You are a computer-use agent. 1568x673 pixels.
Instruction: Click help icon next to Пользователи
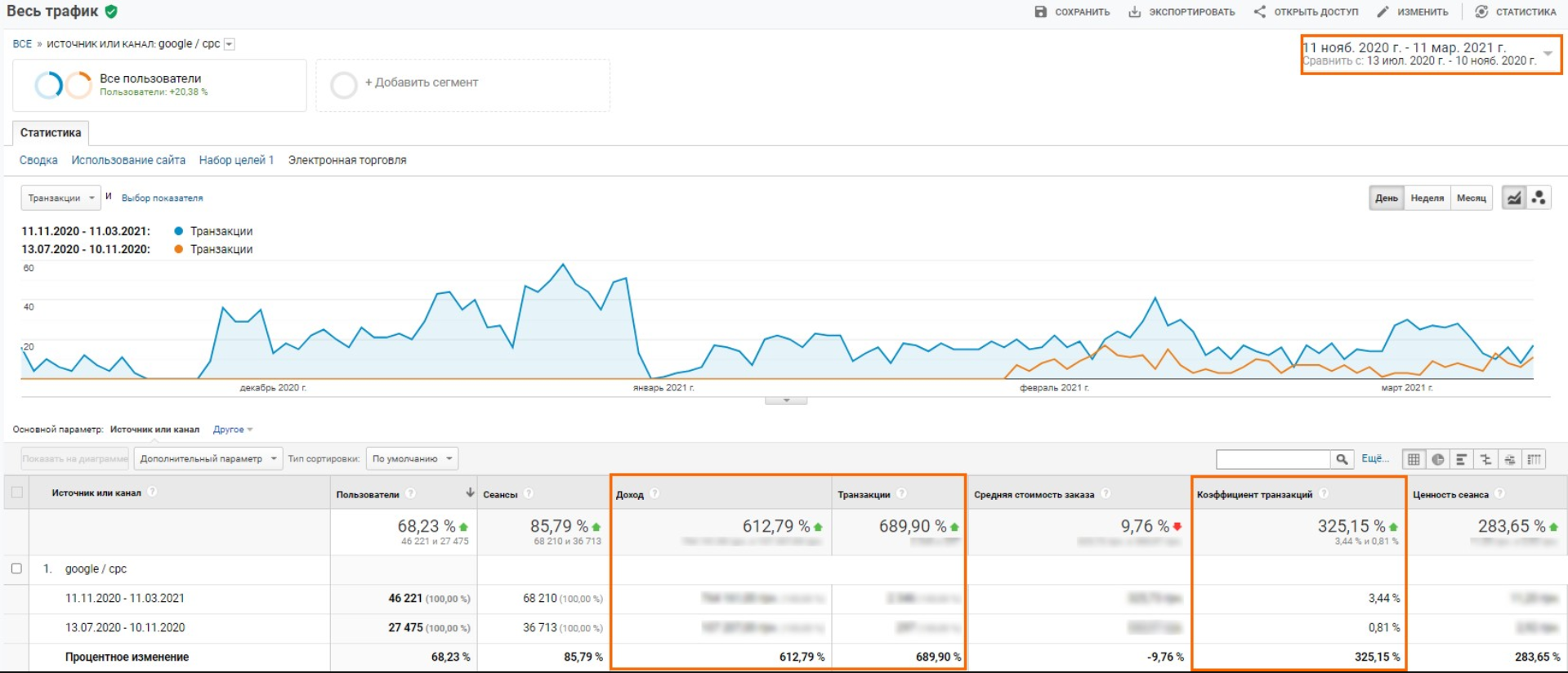pyautogui.click(x=411, y=493)
